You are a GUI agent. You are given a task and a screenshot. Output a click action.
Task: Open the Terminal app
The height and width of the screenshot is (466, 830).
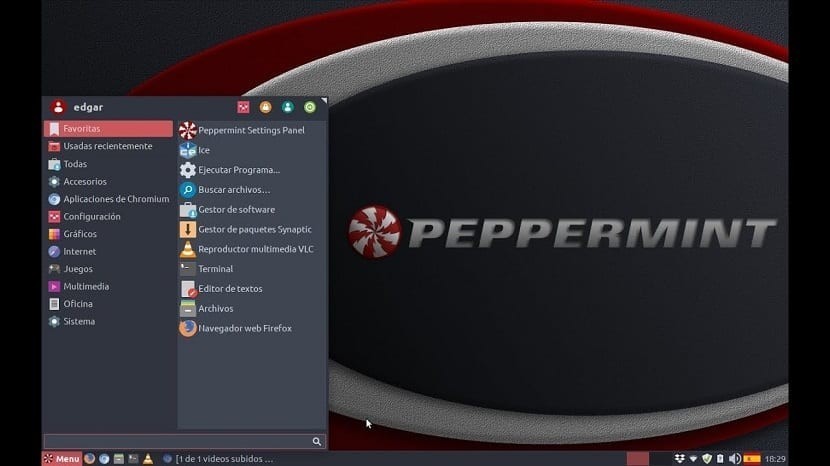(215, 269)
